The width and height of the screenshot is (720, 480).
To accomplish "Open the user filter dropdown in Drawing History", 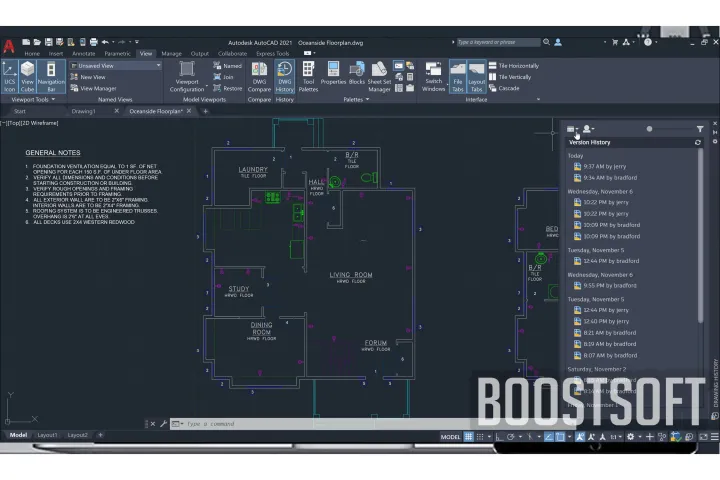I will pos(588,129).
